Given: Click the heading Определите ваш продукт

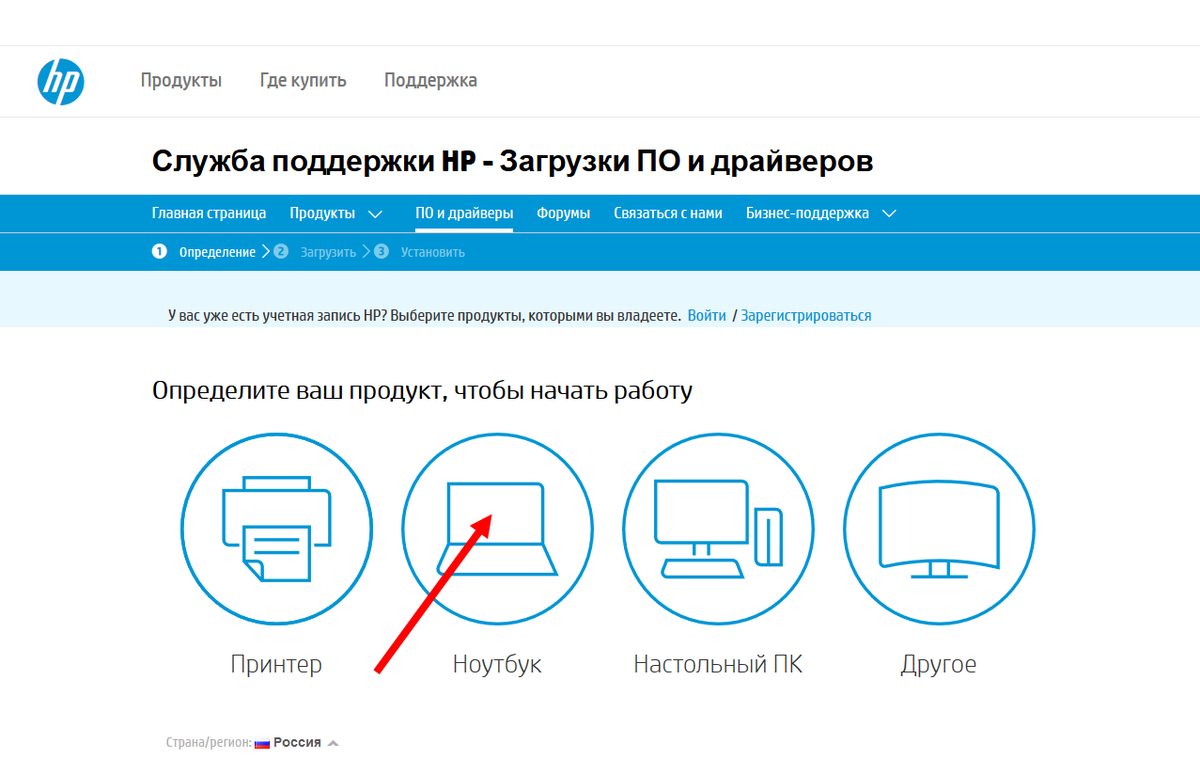Looking at the screenshot, I should coord(422,390).
